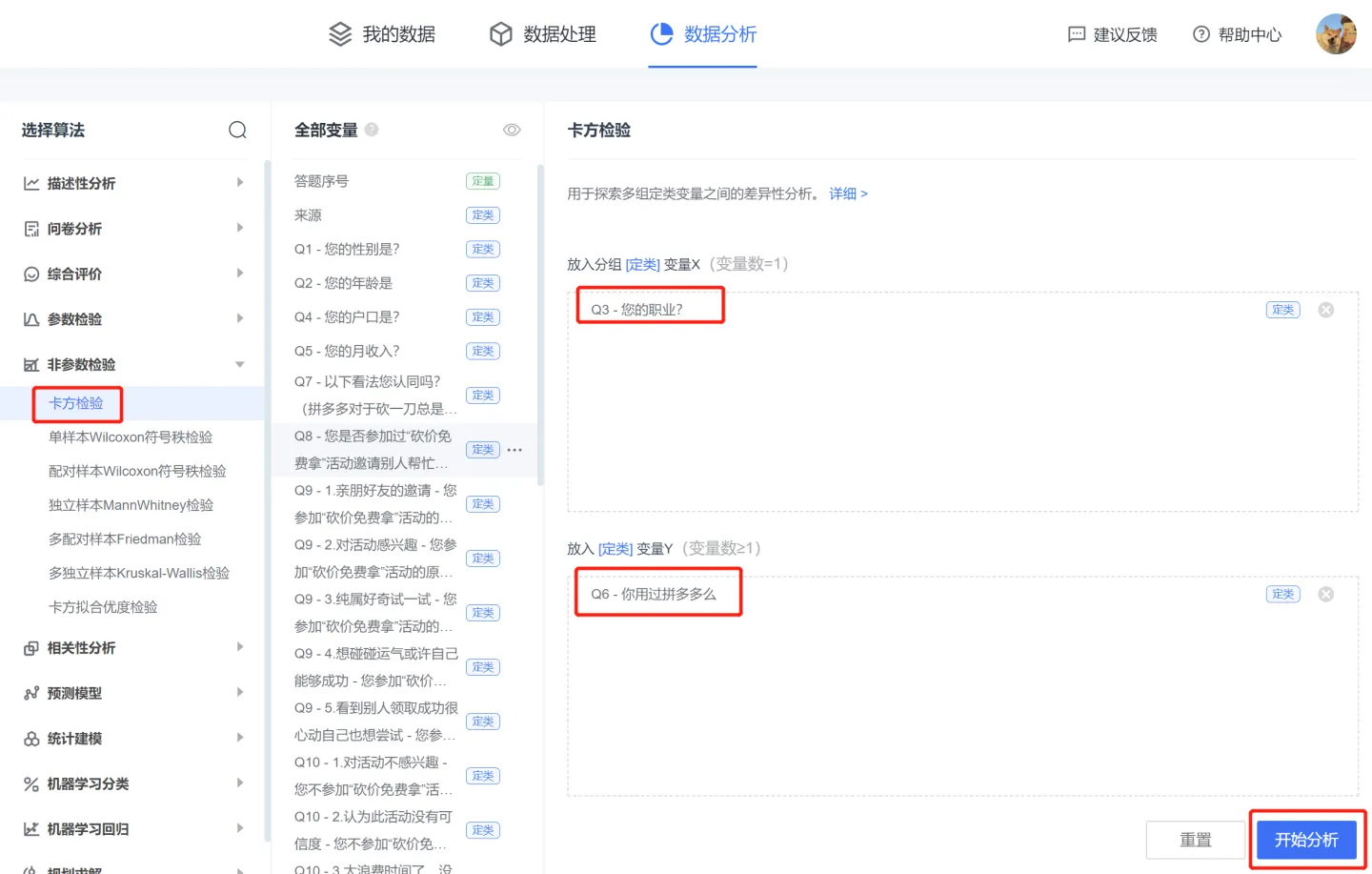Select 独立样本MannWhitney检验
Screen dimensions: 1372x874
131,505
